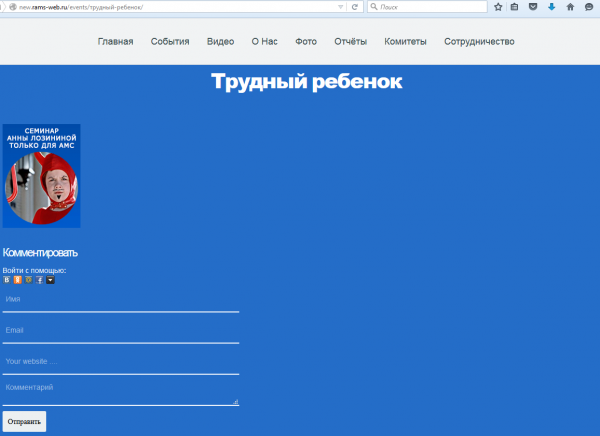Screen dimensions: 600x436
Task: Go to the События menu item
Action: coord(170,41)
